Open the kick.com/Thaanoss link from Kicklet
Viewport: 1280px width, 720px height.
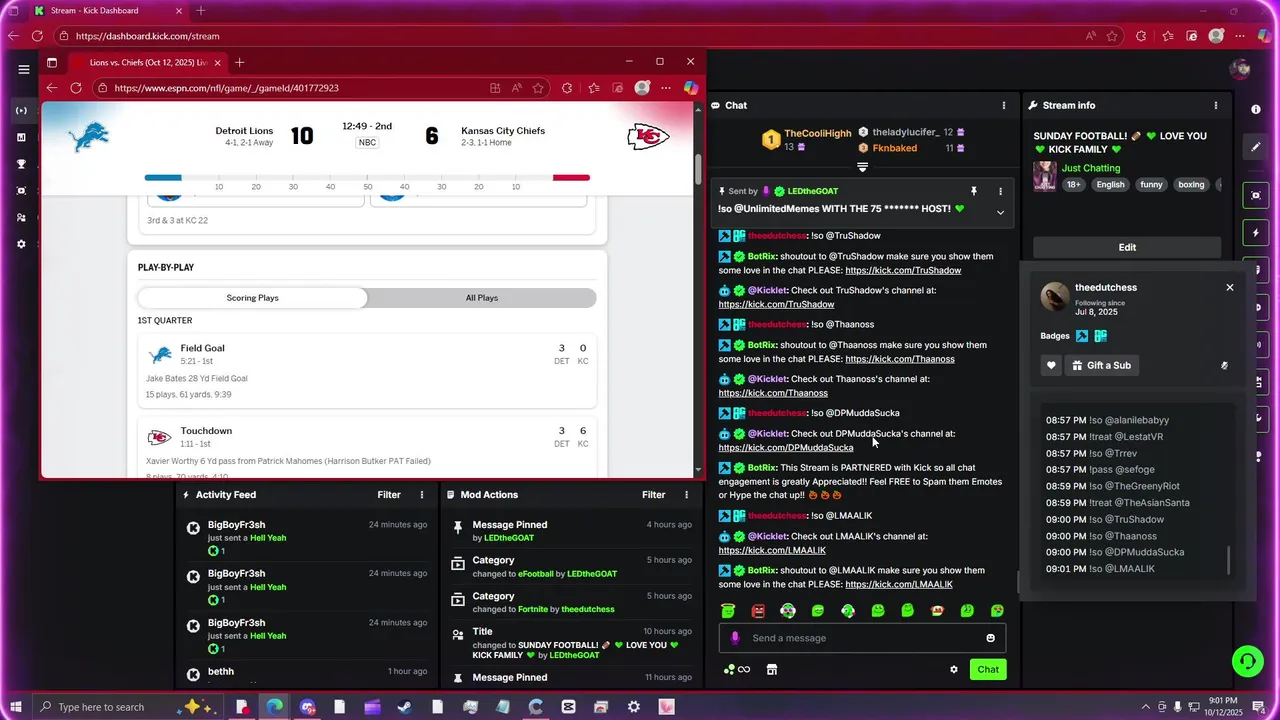(773, 393)
